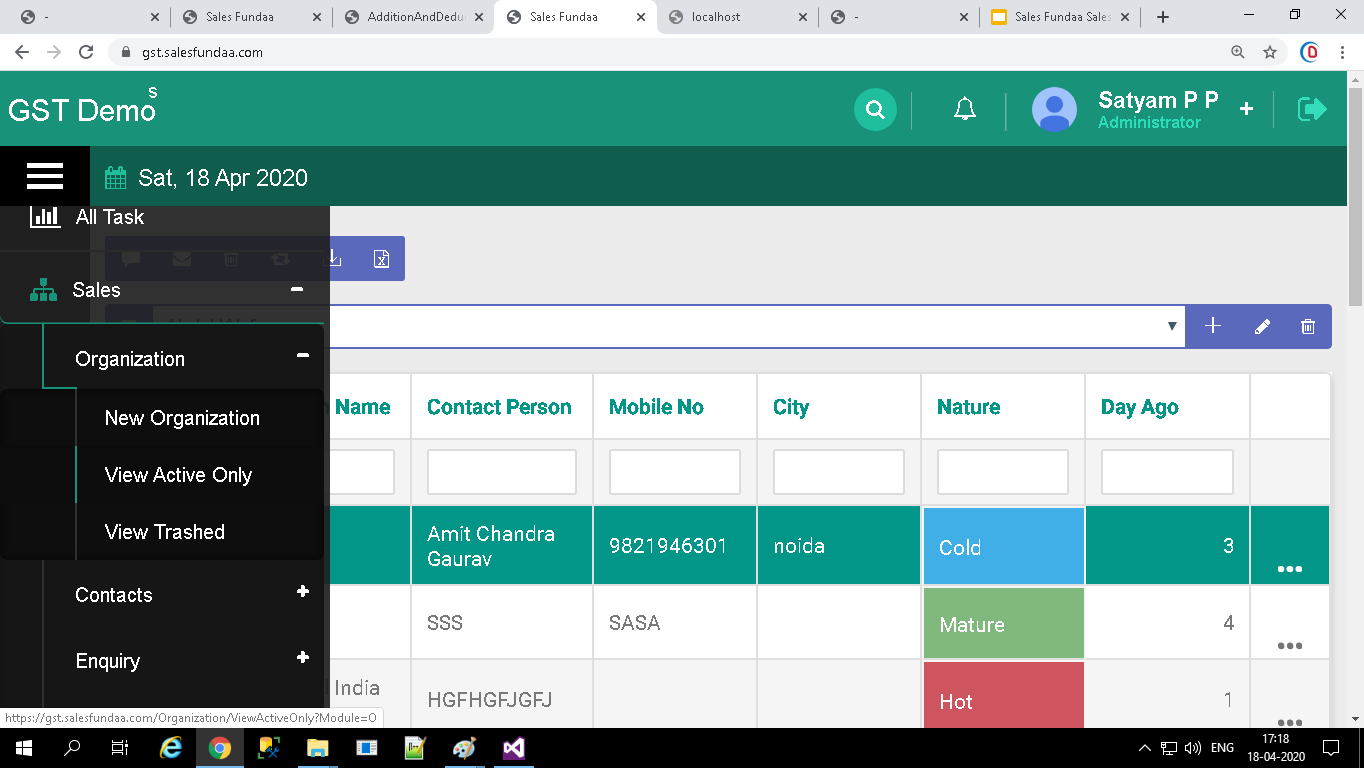
Task: Toggle the hamburger menu icon
Action: coord(45,176)
